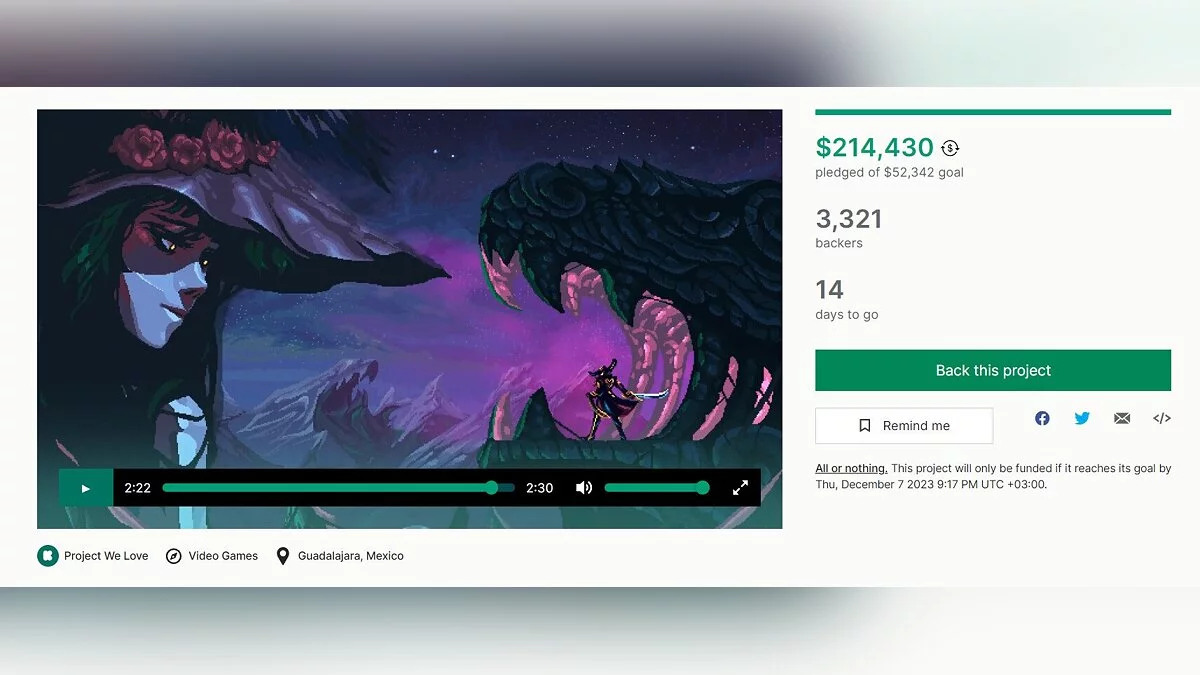Click the location pin icon for Guadalajara
The image size is (1200, 675).
coord(283,556)
